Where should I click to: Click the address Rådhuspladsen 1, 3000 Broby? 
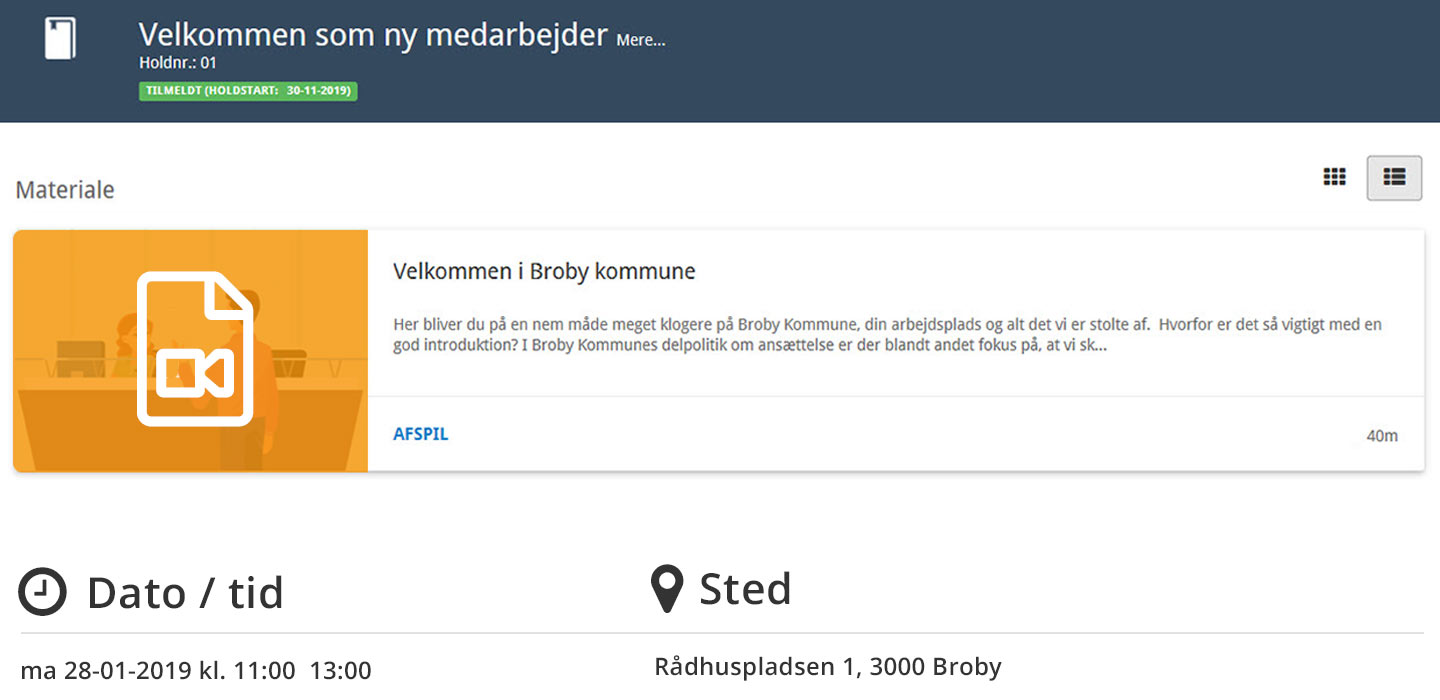click(828, 666)
